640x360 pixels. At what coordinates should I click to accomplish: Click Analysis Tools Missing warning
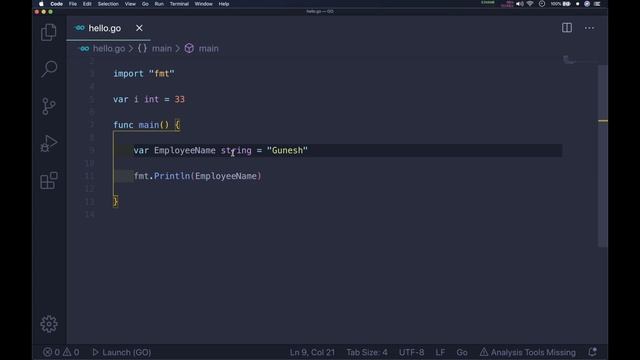[x=528, y=352]
